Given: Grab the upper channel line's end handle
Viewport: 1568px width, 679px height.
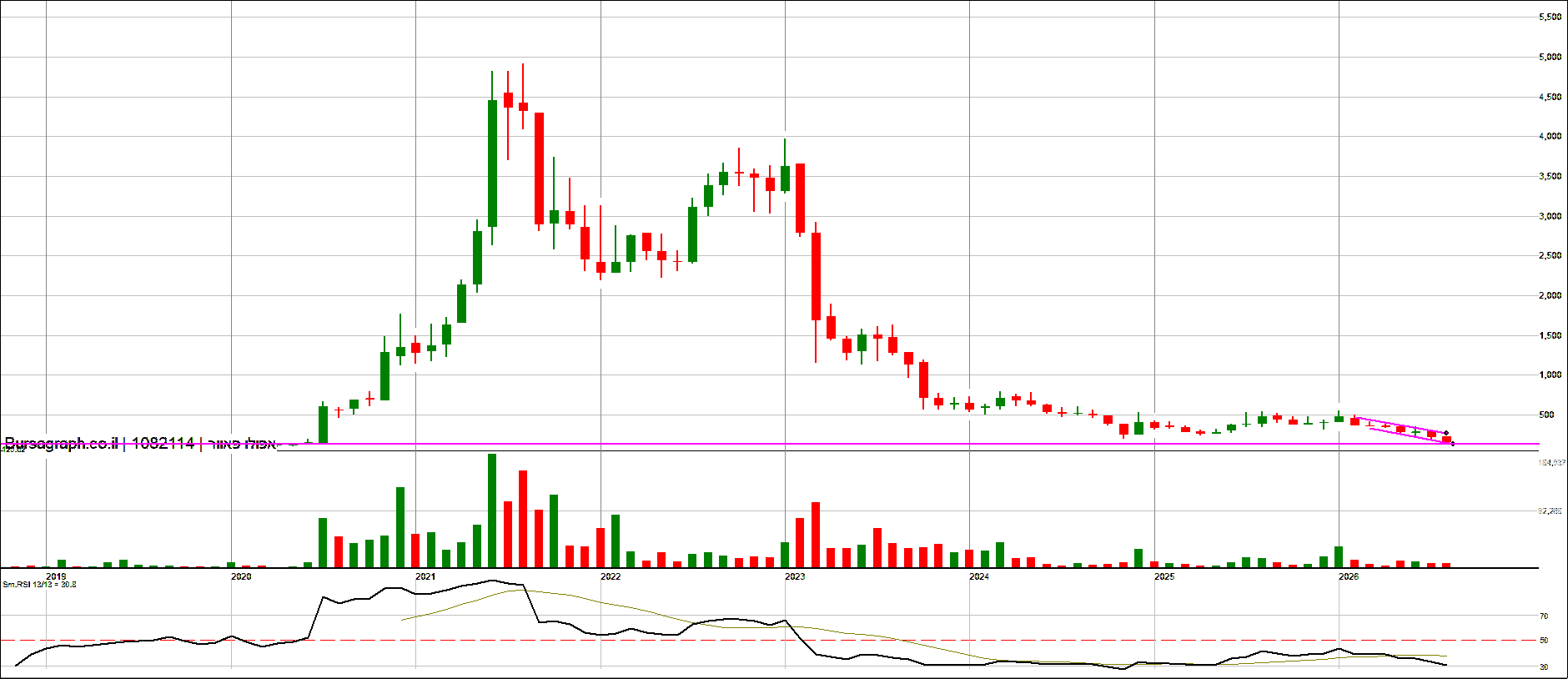Looking at the screenshot, I should (1446, 433).
